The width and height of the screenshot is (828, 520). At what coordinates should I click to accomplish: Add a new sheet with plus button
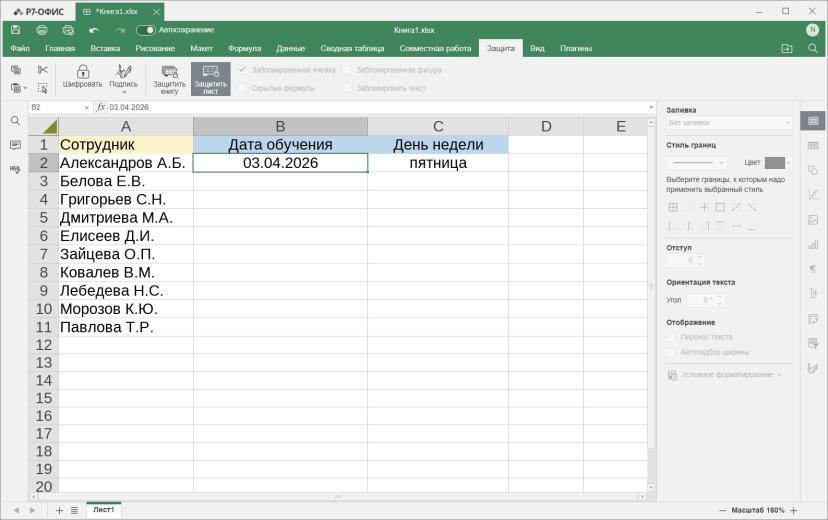pos(59,510)
